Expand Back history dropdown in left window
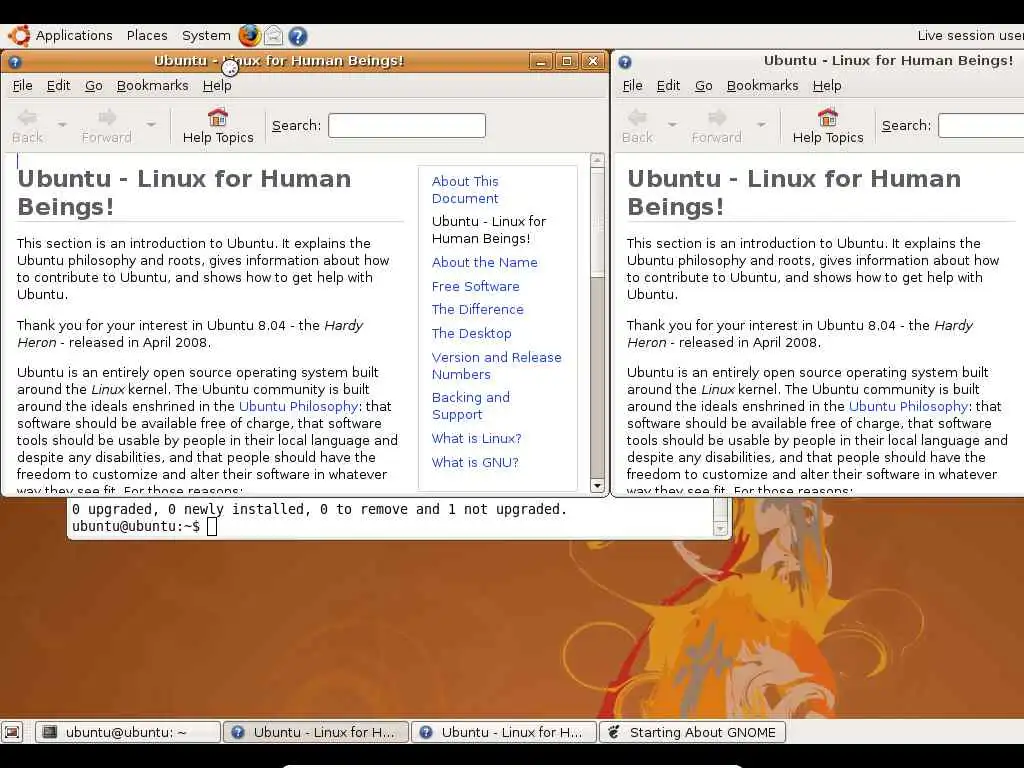The image size is (1024, 768). (x=63, y=124)
